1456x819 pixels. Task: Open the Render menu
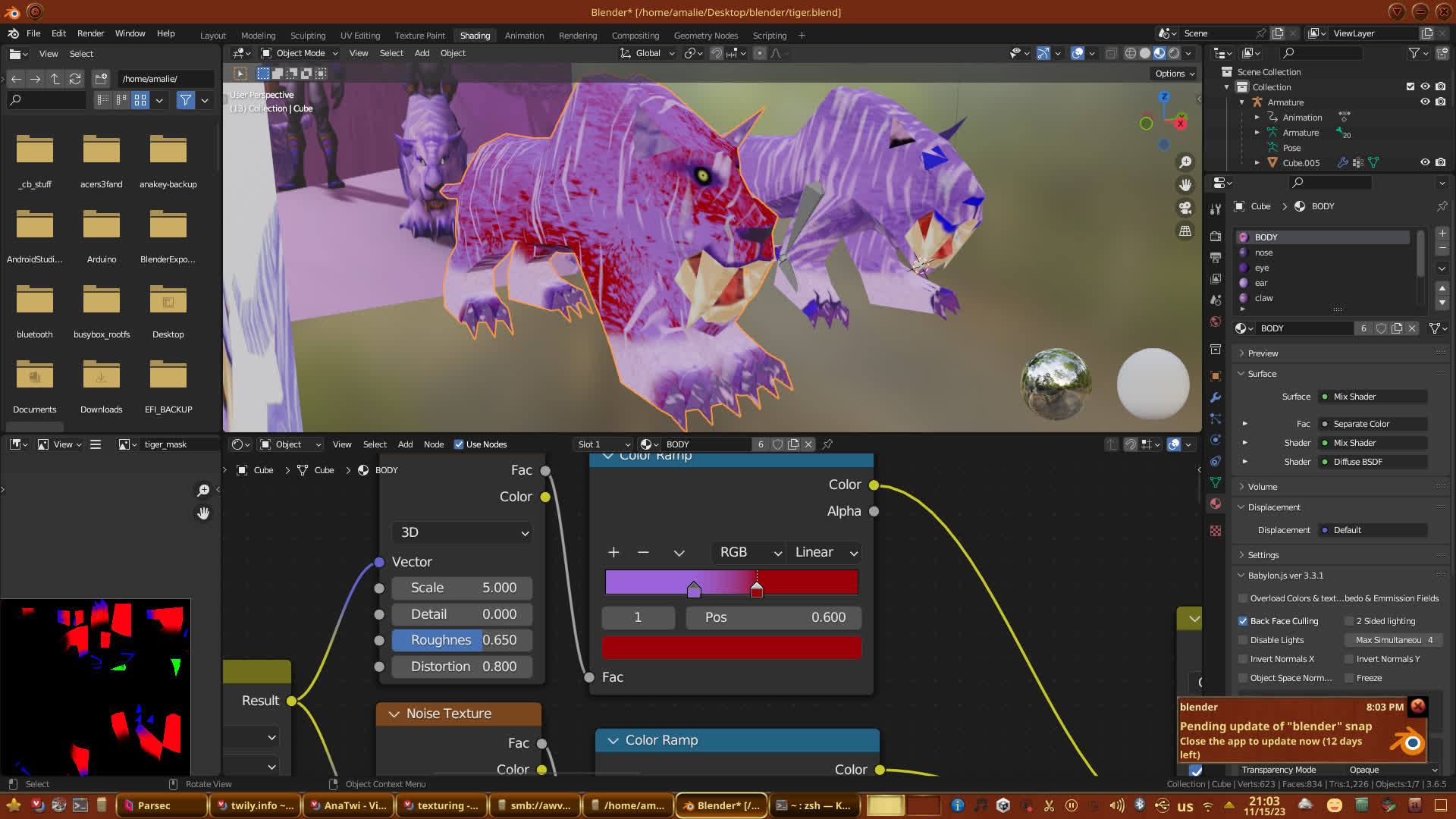pyautogui.click(x=90, y=33)
